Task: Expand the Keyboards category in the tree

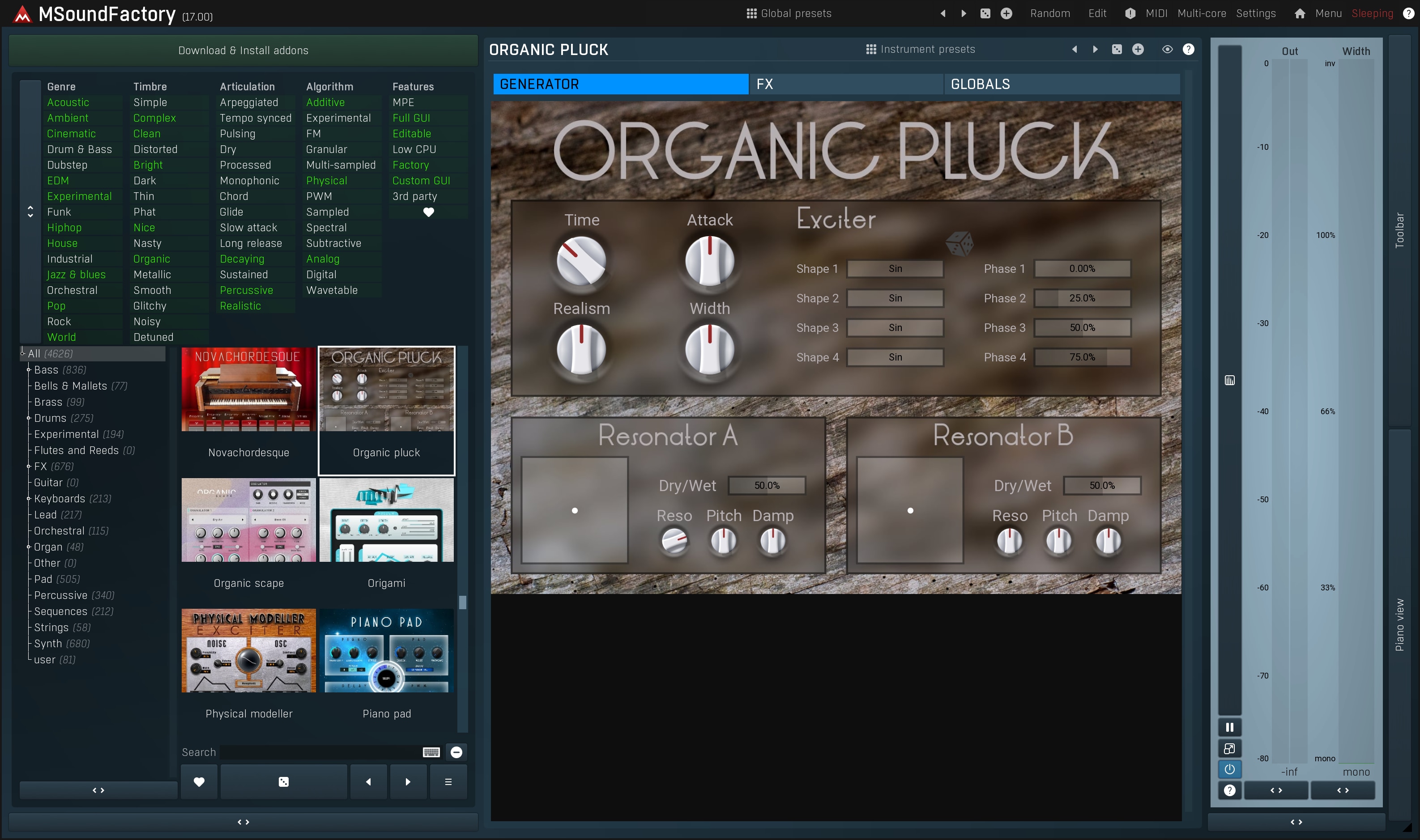Action: pyautogui.click(x=28, y=499)
